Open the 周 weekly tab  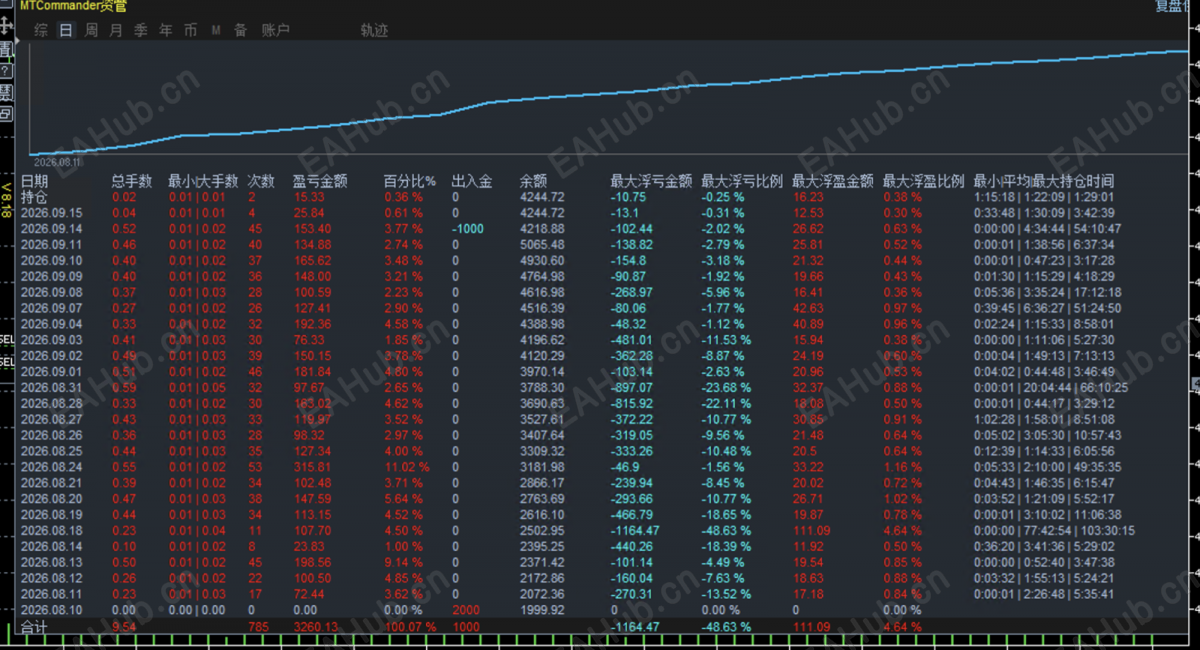click(91, 31)
